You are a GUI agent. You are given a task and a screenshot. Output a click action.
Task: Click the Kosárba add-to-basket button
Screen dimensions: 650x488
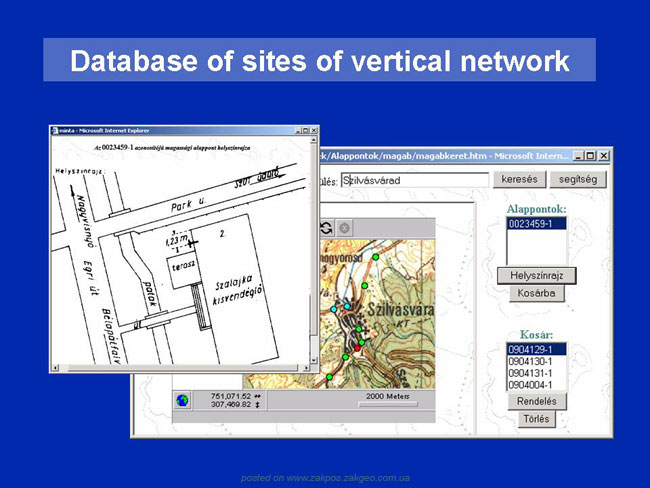coord(536,294)
